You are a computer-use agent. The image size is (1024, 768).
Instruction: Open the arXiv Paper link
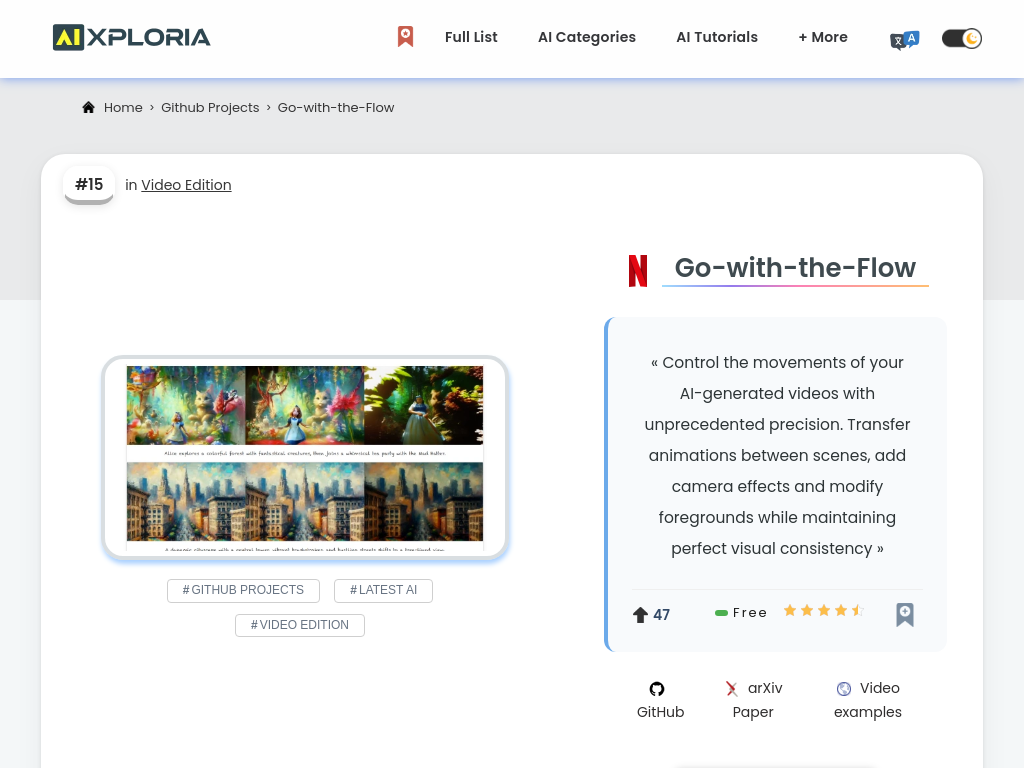[x=754, y=700]
